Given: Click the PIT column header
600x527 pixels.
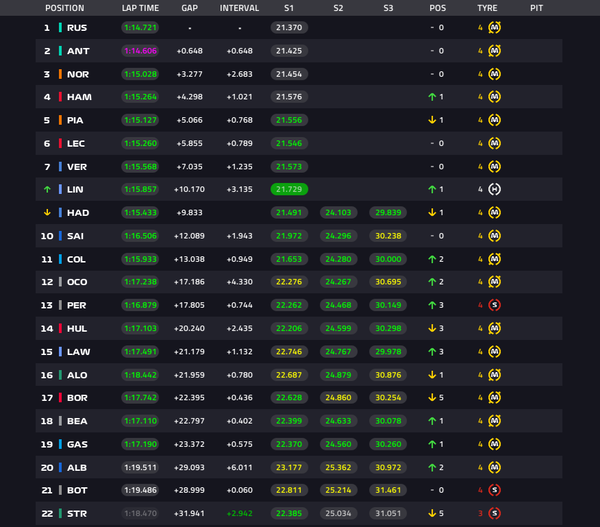Looking at the screenshot, I should pyautogui.click(x=536, y=8).
